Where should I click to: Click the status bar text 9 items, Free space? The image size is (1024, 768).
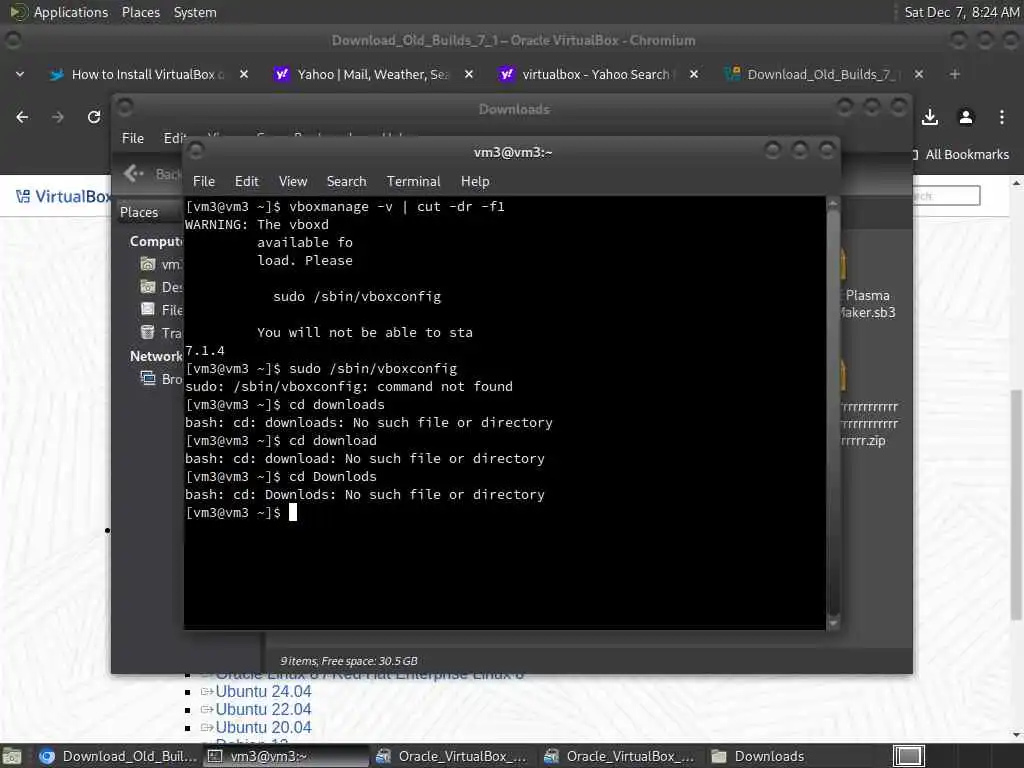pos(349,661)
